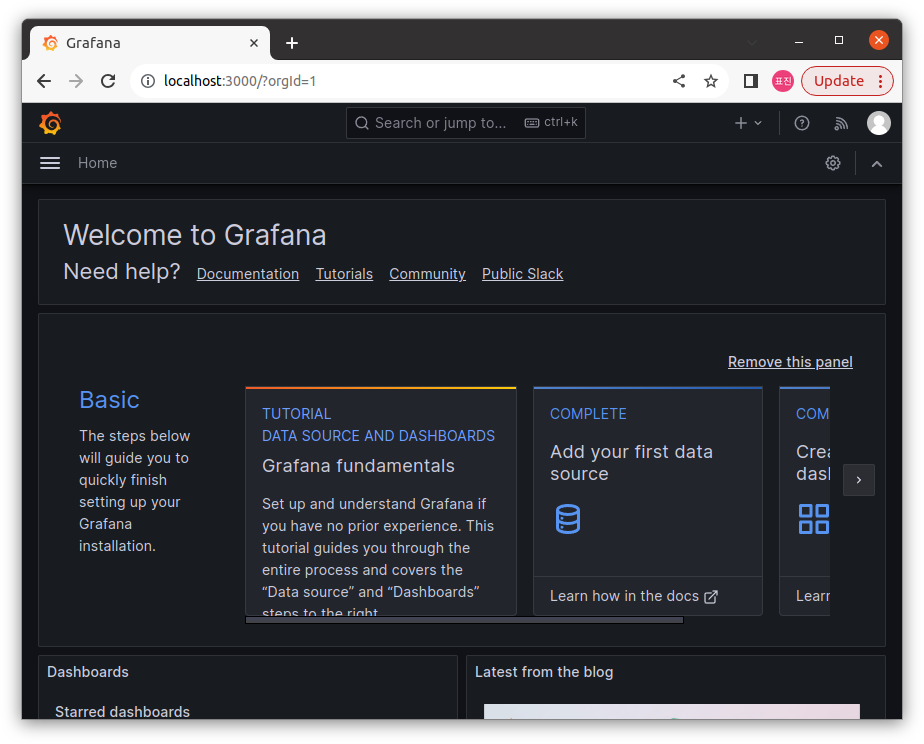Click the Basic heading text
The width and height of the screenshot is (924, 744).
coord(110,400)
